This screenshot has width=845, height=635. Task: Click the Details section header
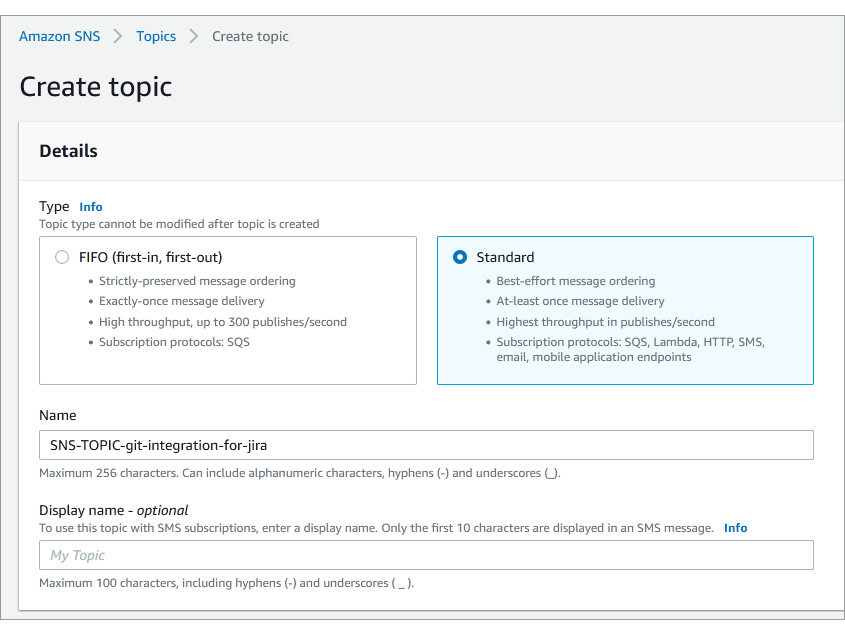(68, 151)
